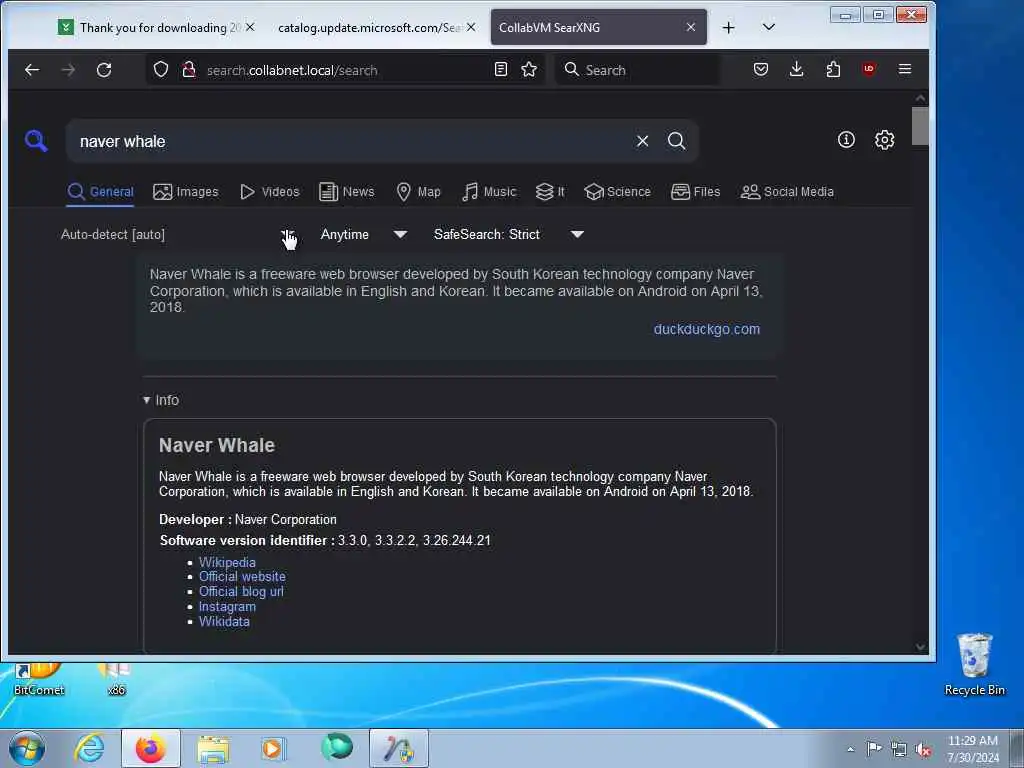
Task: Open the extensions puzzle icon
Action: (x=833, y=69)
